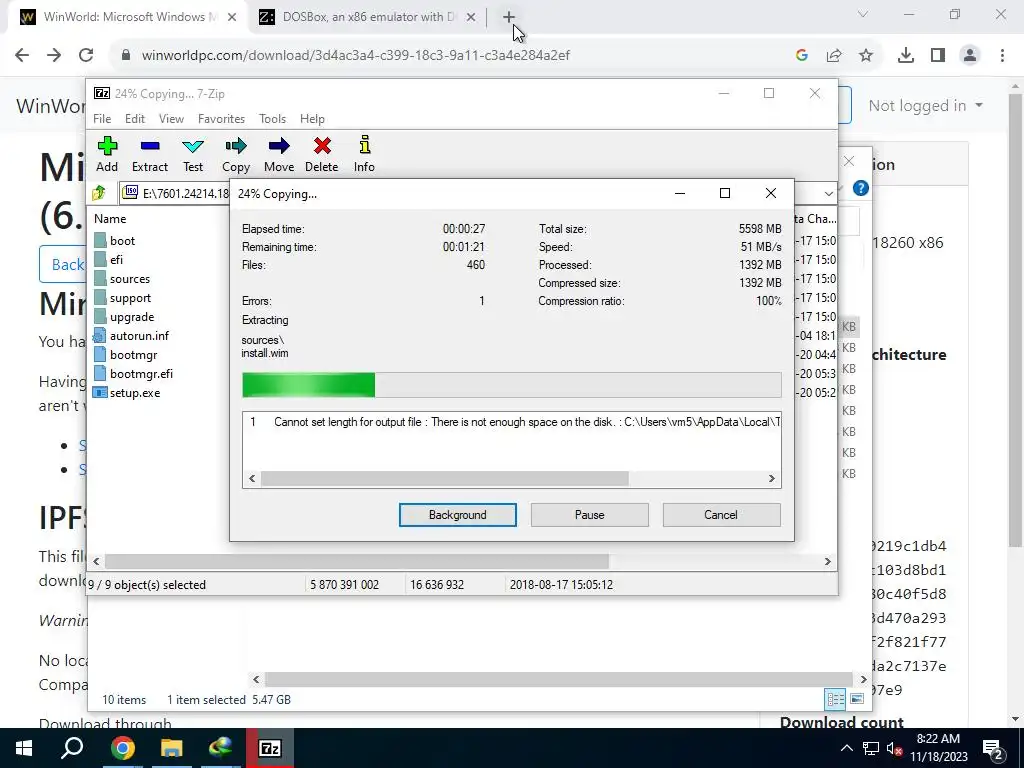Click the Move toolbar icon
Image resolution: width=1024 pixels, height=768 pixels.
click(x=279, y=155)
